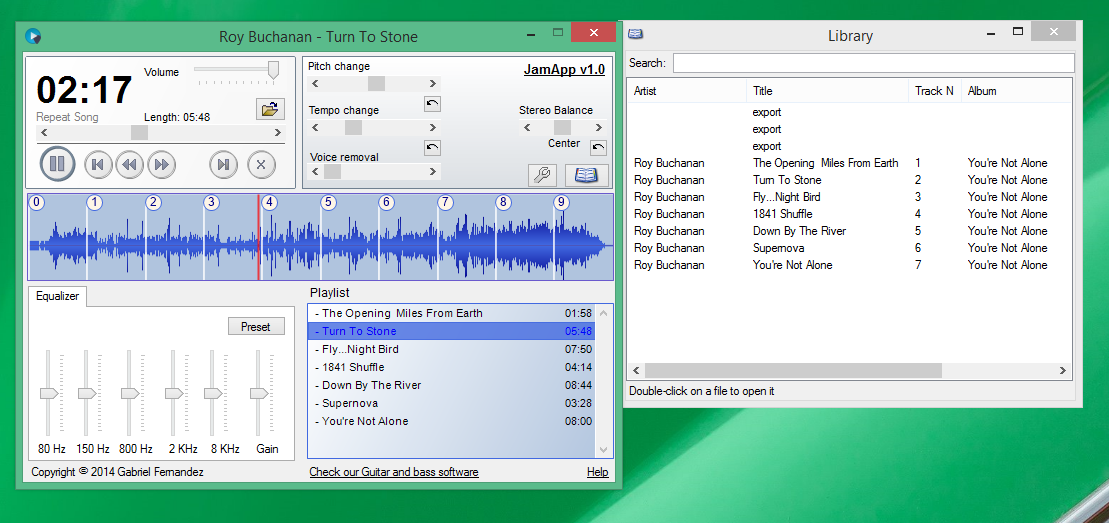The width and height of the screenshot is (1109, 523).
Task: Select the Equalizer tab
Action: (57, 296)
